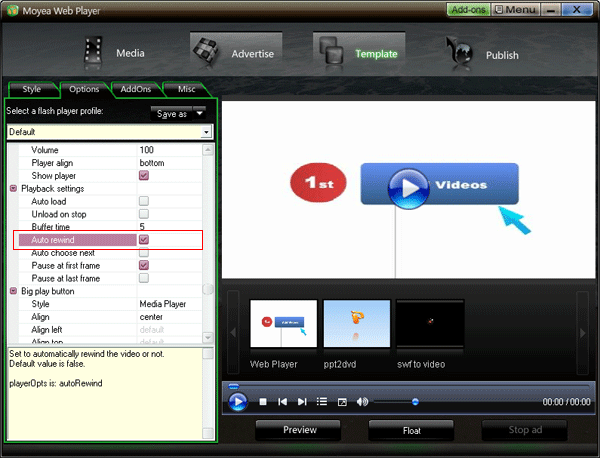This screenshot has height=458, width=600.
Task: Select the Unload on stop label
Action: click(59, 214)
